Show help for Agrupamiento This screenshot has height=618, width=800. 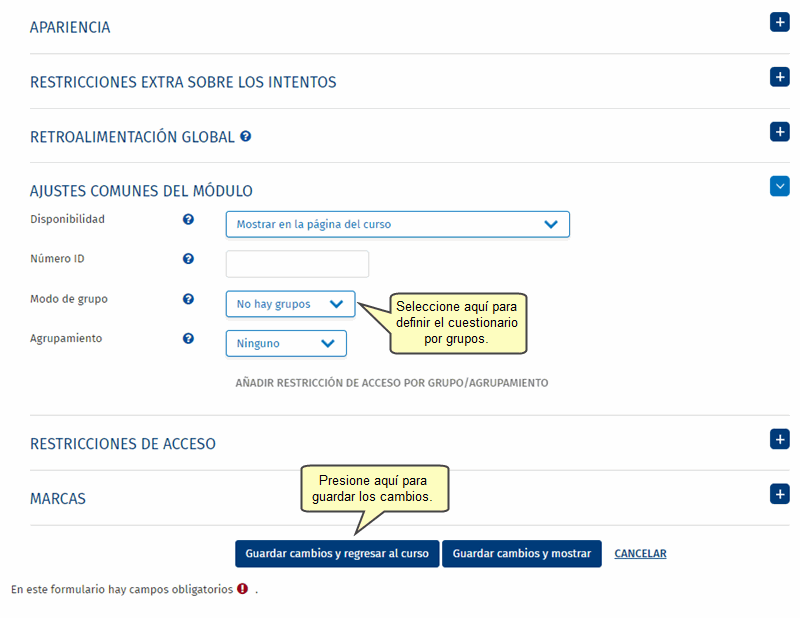[188, 339]
